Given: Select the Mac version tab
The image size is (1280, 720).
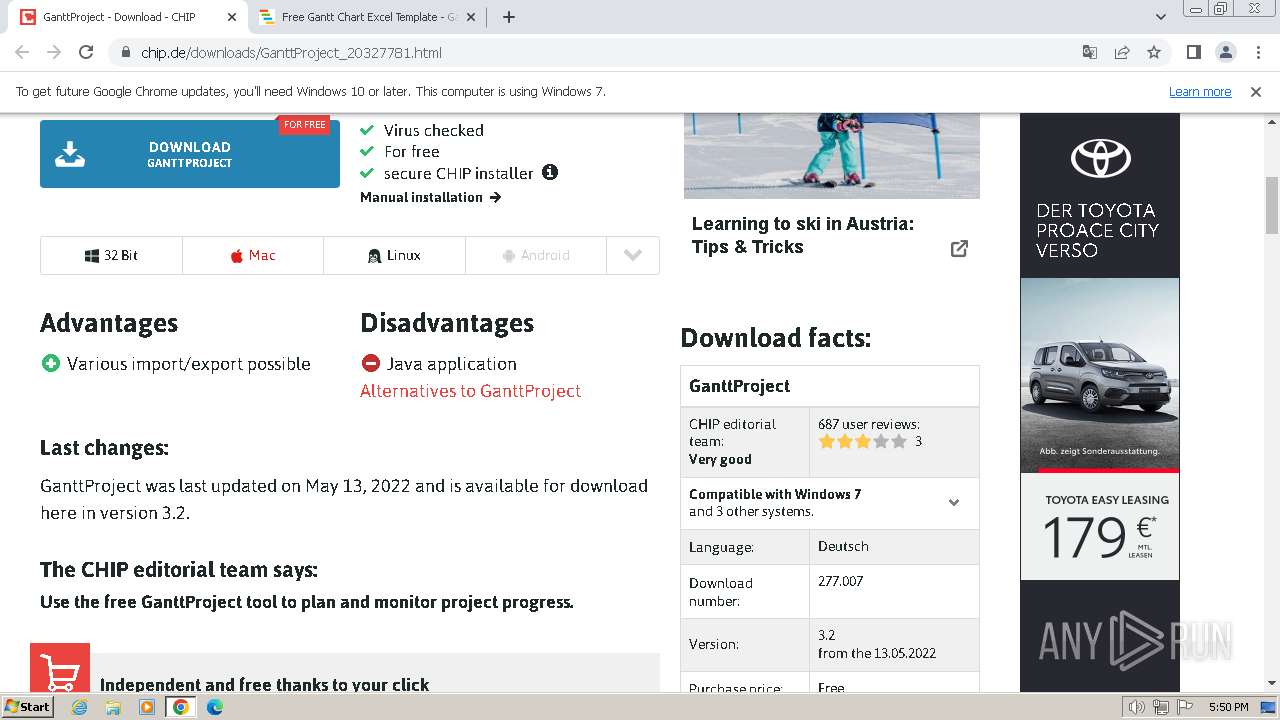Looking at the screenshot, I should tap(253, 255).
